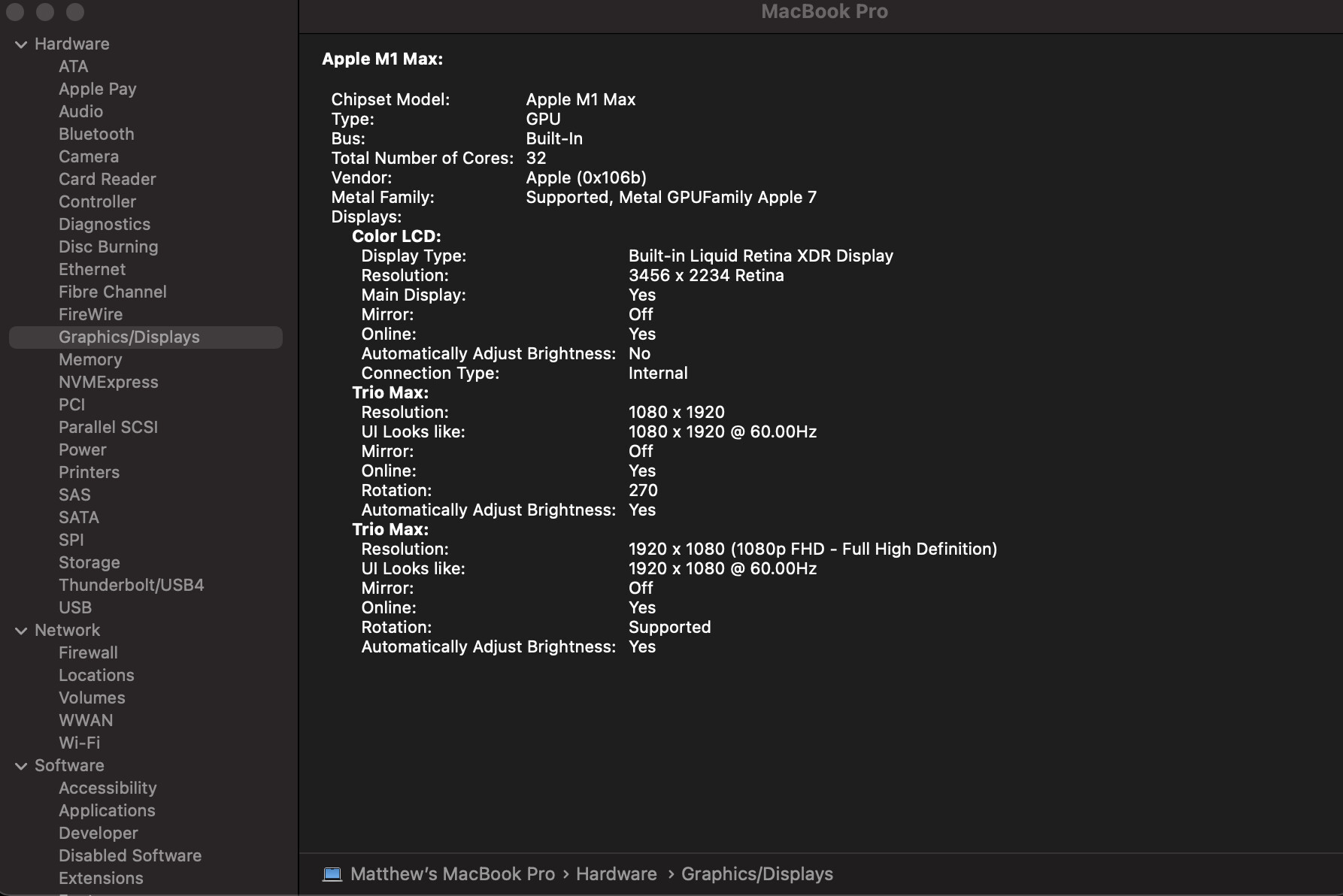Open Storage in the sidebar
The width and height of the screenshot is (1343, 896).
(89, 563)
